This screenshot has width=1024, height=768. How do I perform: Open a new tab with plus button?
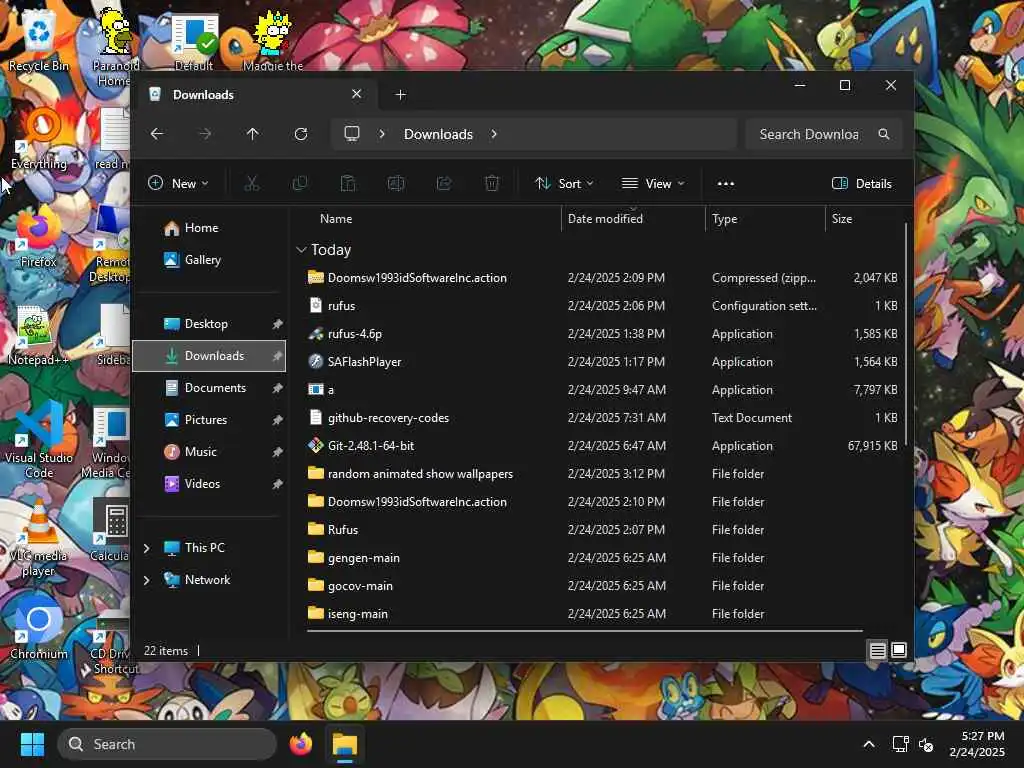click(x=401, y=95)
